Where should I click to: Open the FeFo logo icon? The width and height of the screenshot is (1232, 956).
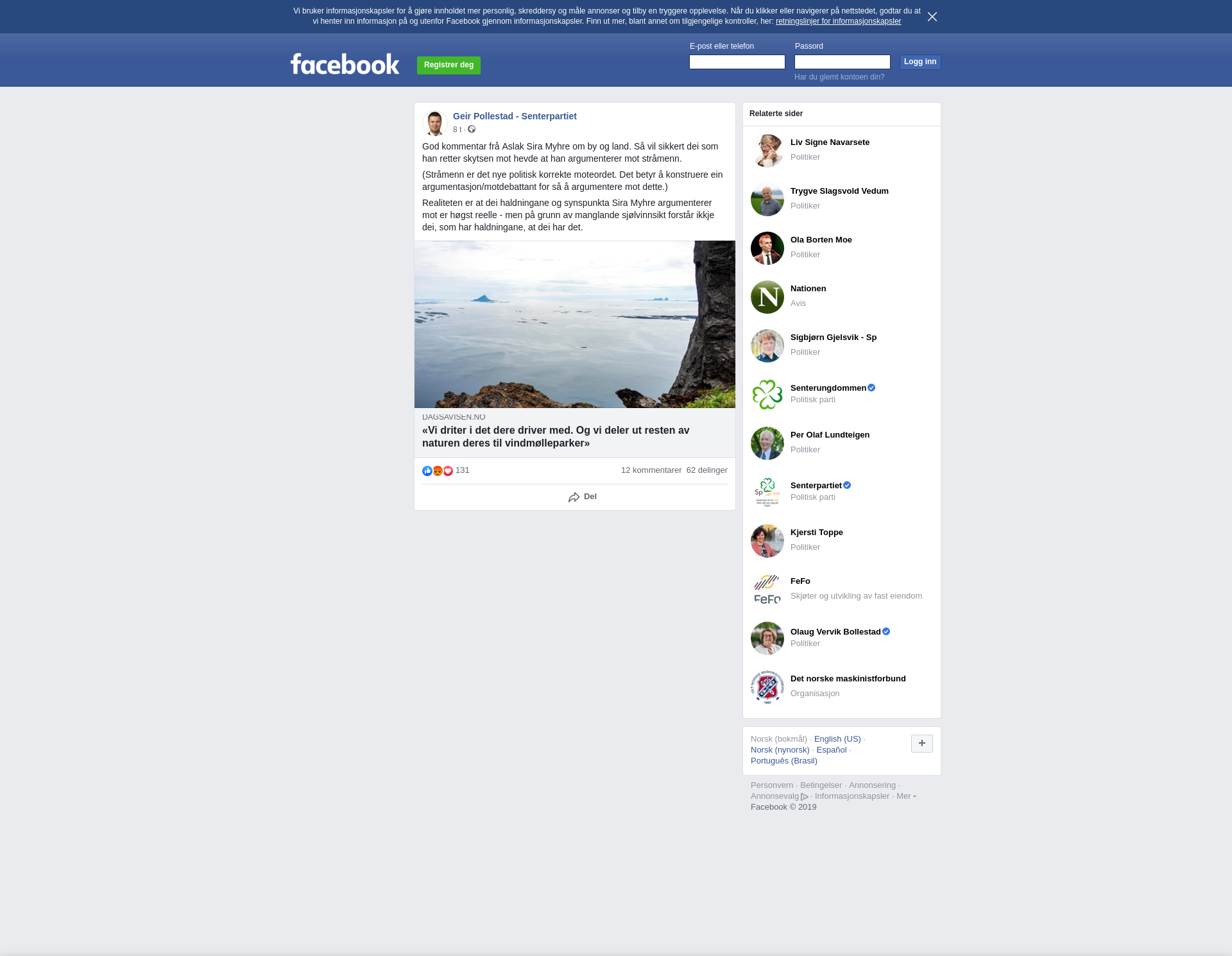[767, 590]
